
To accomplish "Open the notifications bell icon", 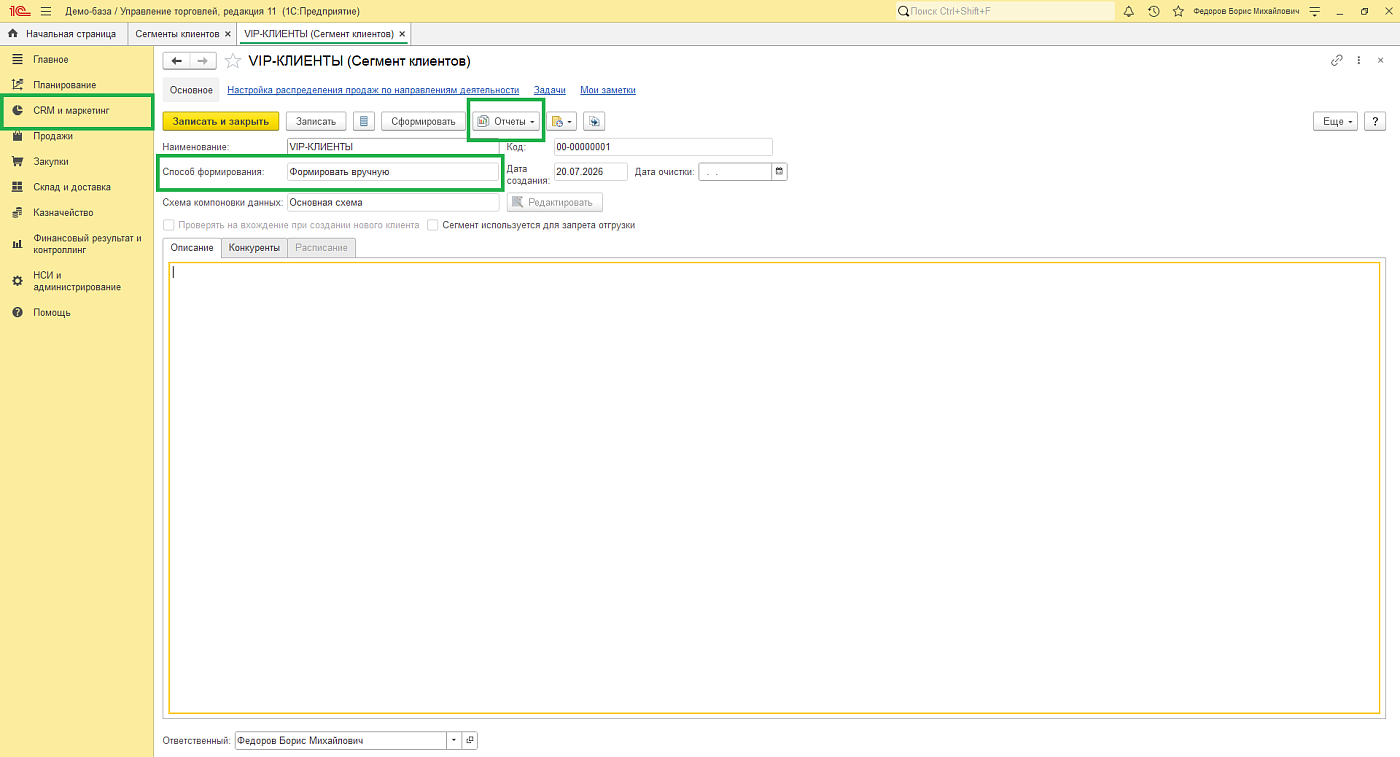I will tap(1129, 11).
